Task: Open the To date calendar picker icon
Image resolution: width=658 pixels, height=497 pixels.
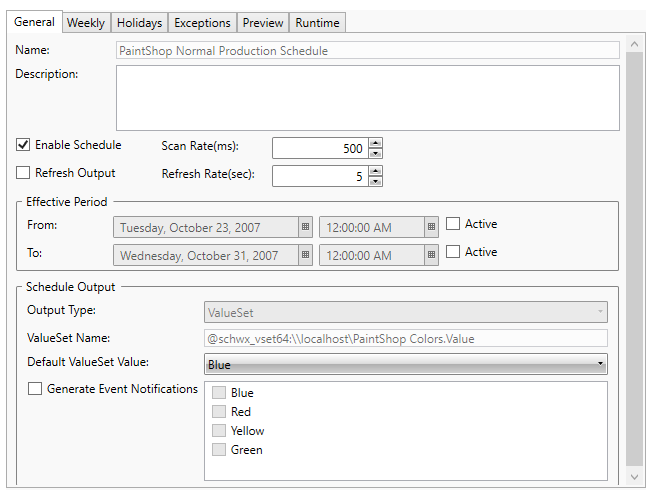Action: click(x=306, y=255)
